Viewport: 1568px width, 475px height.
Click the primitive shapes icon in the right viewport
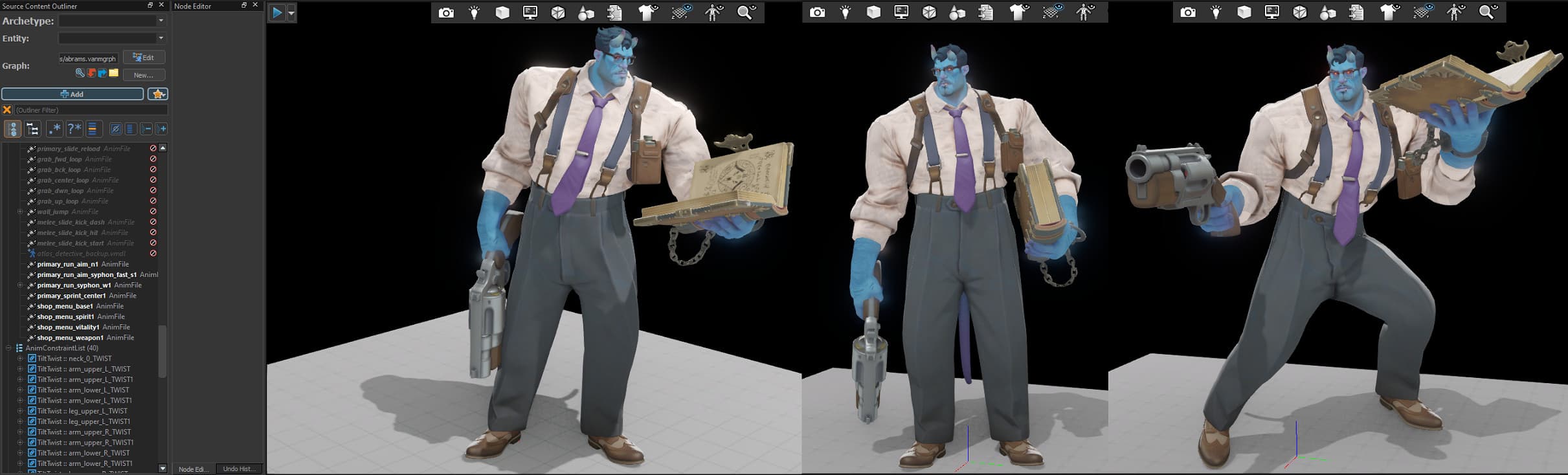[x=1328, y=13]
